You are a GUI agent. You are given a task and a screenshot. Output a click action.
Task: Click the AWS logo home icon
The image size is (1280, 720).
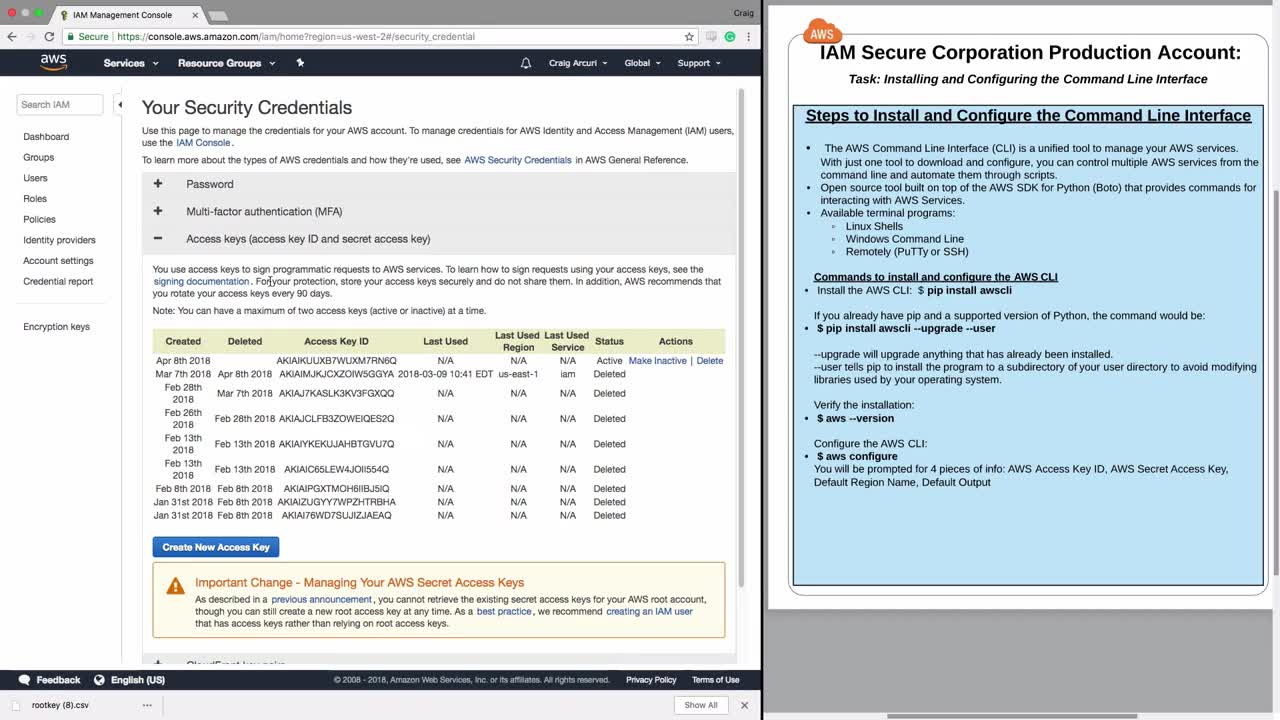[54, 62]
